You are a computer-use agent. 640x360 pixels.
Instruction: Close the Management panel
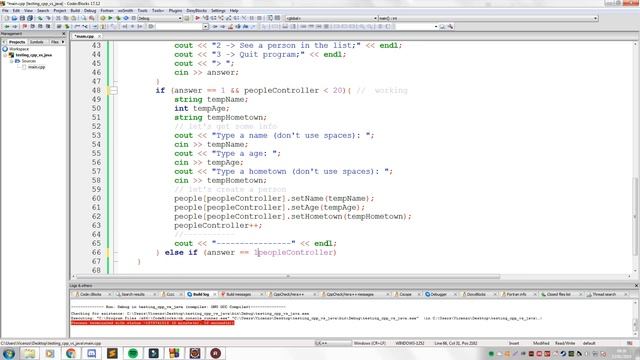(63, 34)
